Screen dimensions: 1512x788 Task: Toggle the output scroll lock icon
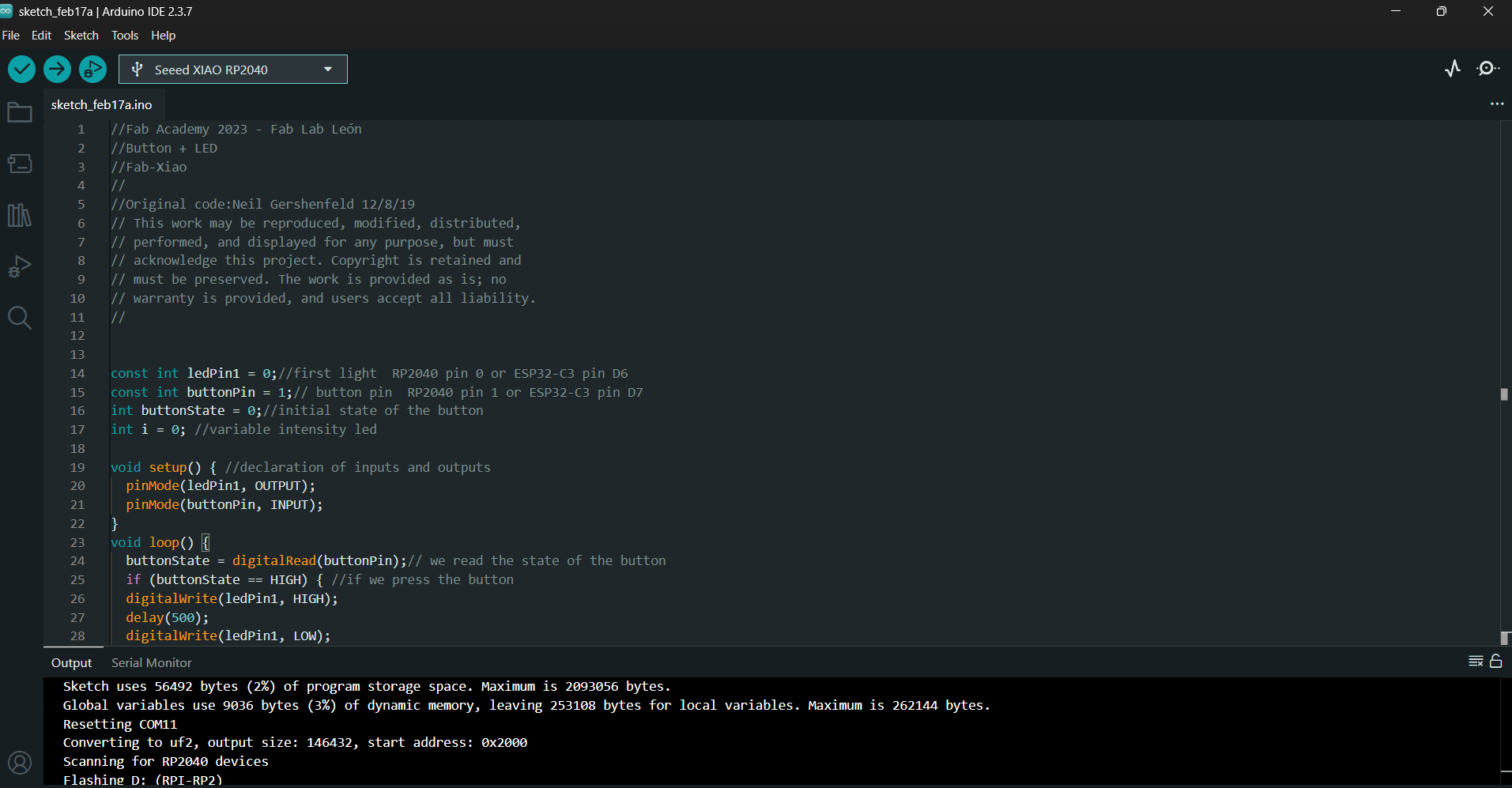(x=1495, y=662)
